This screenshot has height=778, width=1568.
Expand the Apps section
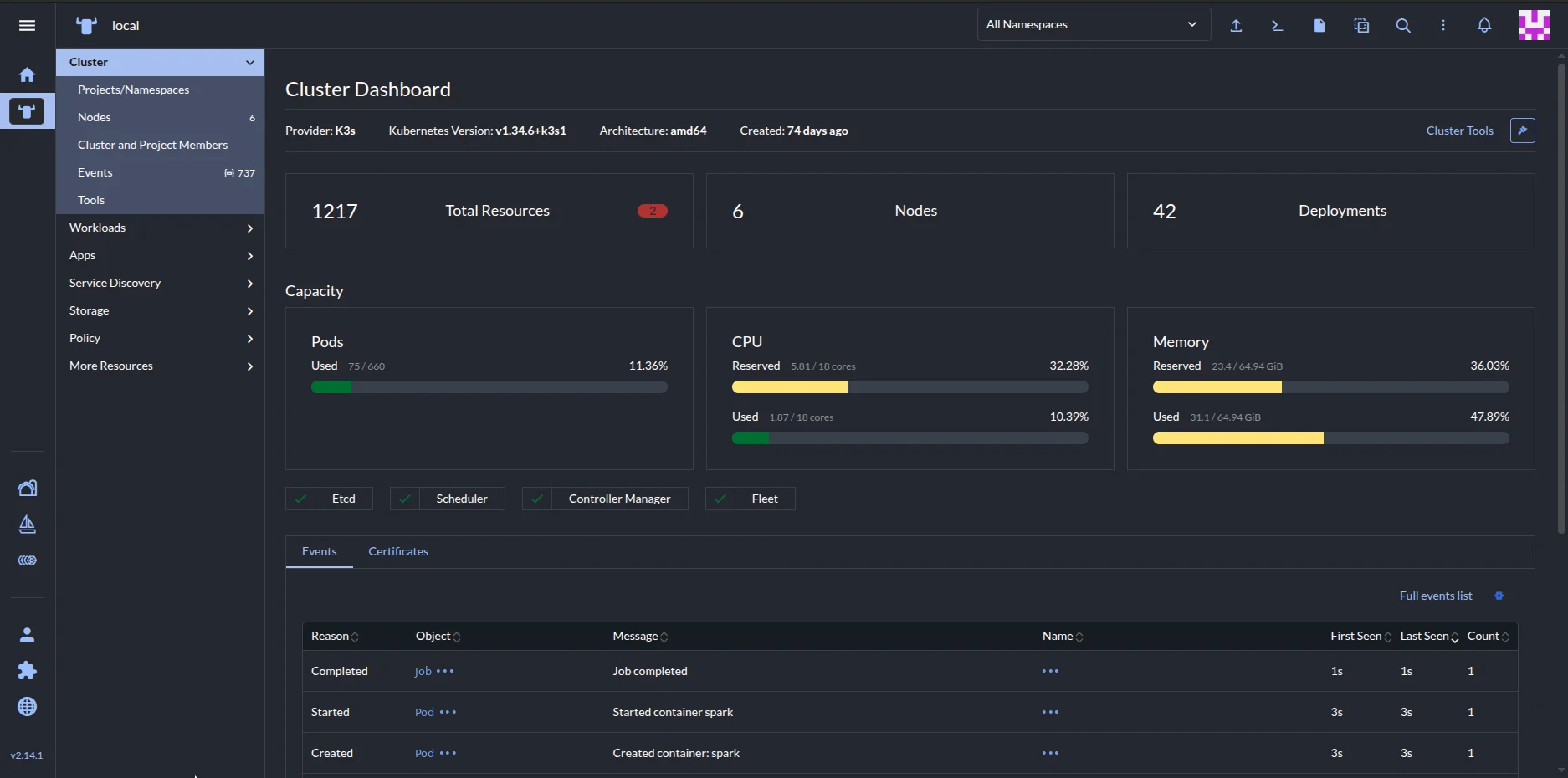point(160,255)
